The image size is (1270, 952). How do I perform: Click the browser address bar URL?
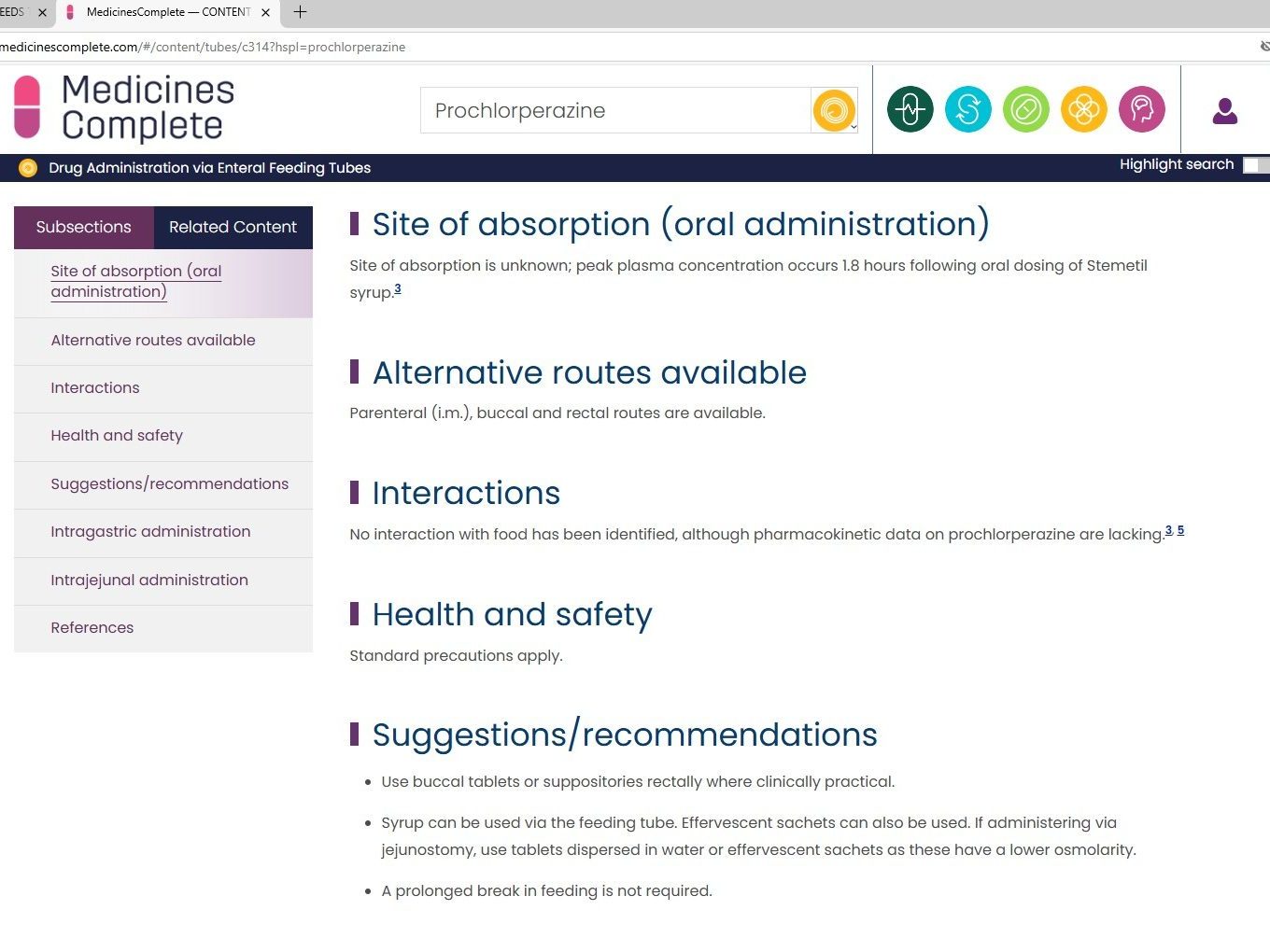[203, 47]
